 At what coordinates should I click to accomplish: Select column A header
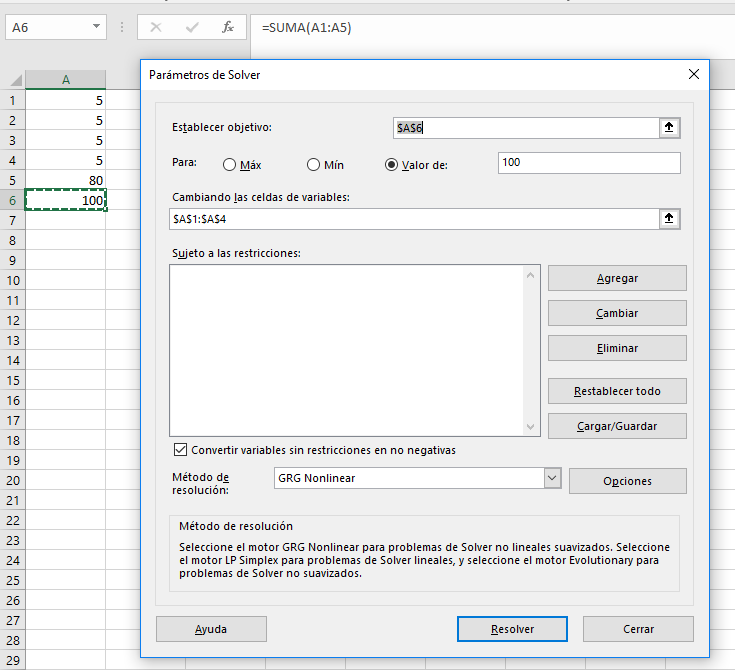tap(66, 80)
